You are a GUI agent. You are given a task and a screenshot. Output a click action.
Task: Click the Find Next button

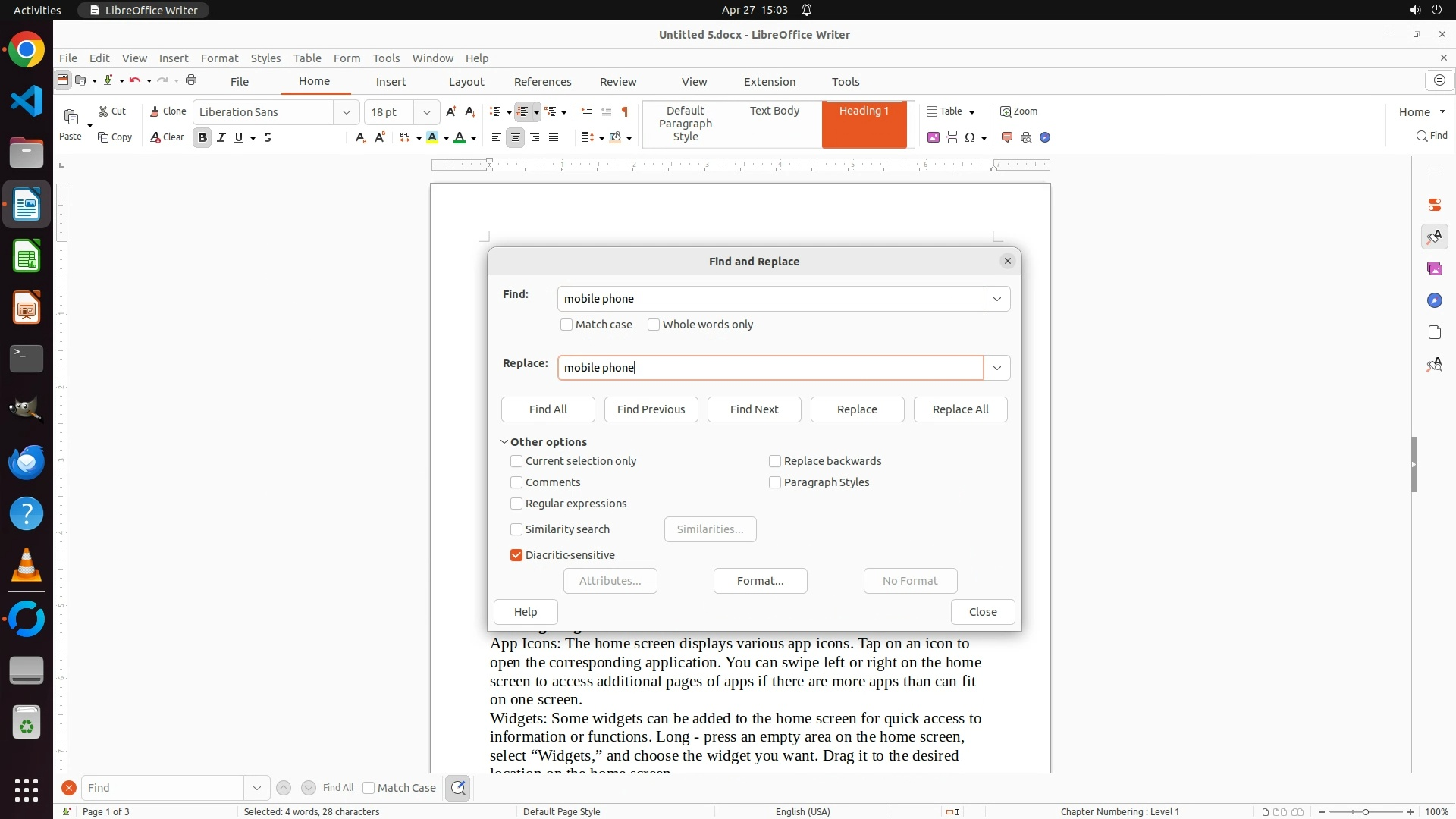pyautogui.click(x=754, y=409)
